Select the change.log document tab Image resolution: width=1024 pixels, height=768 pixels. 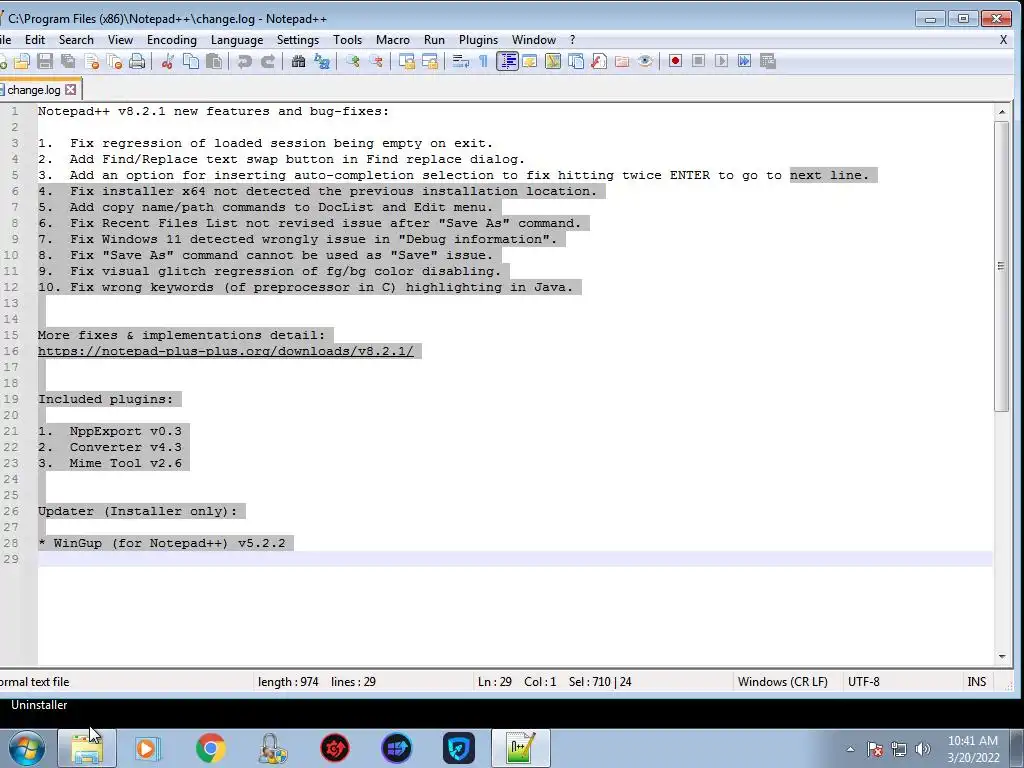(34, 89)
